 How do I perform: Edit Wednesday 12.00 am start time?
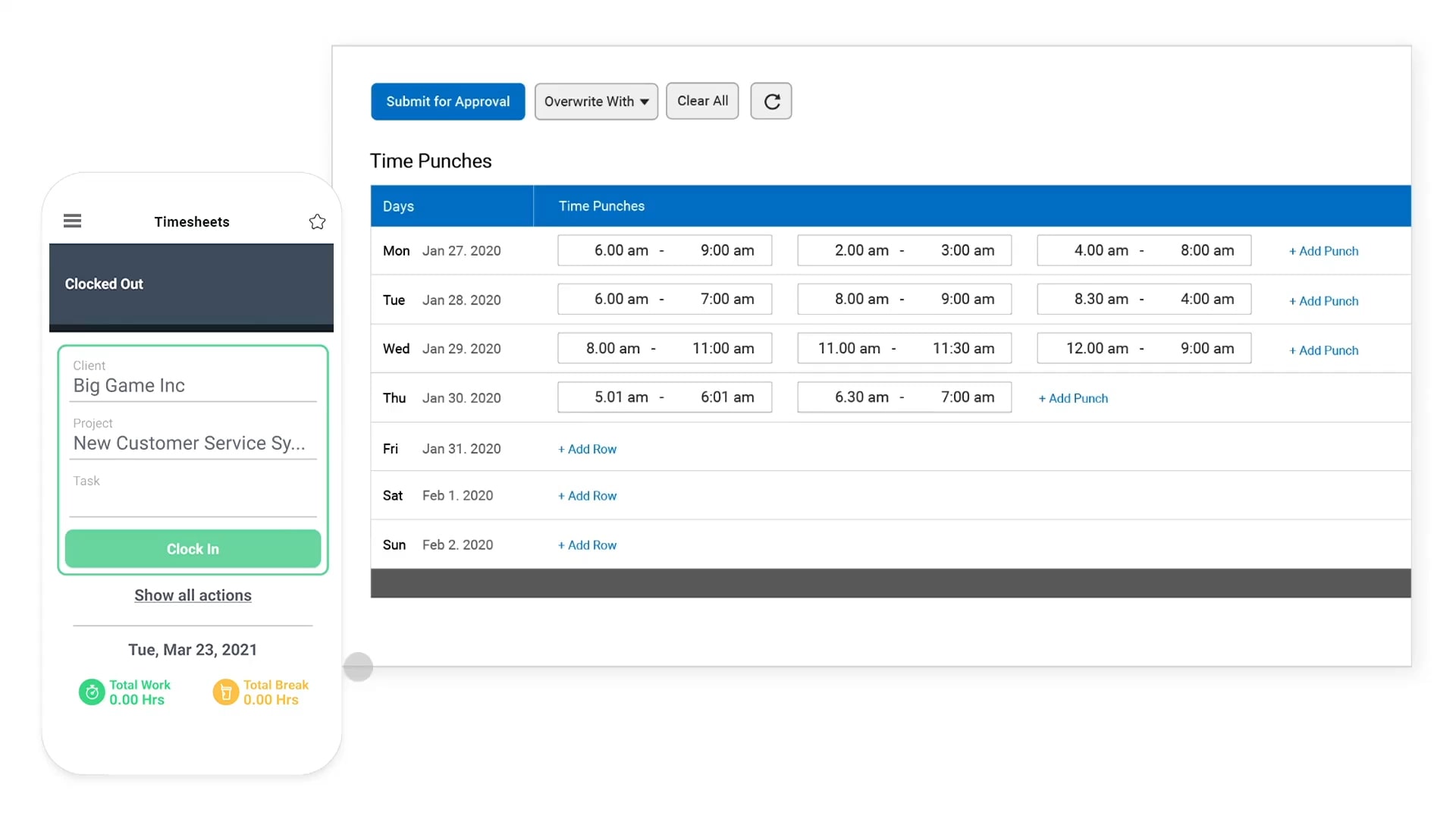tap(1097, 348)
